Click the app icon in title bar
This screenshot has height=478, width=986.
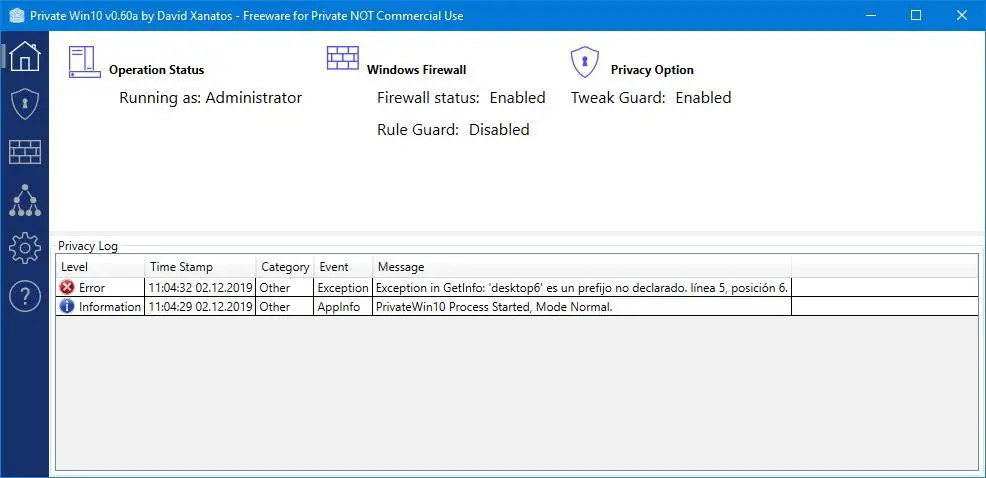tap(17, 15)
